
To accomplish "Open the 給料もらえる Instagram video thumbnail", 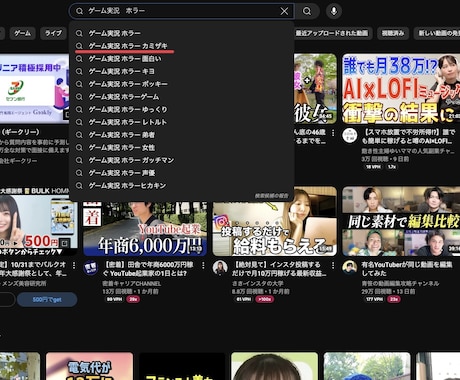I will coord(275,222).
